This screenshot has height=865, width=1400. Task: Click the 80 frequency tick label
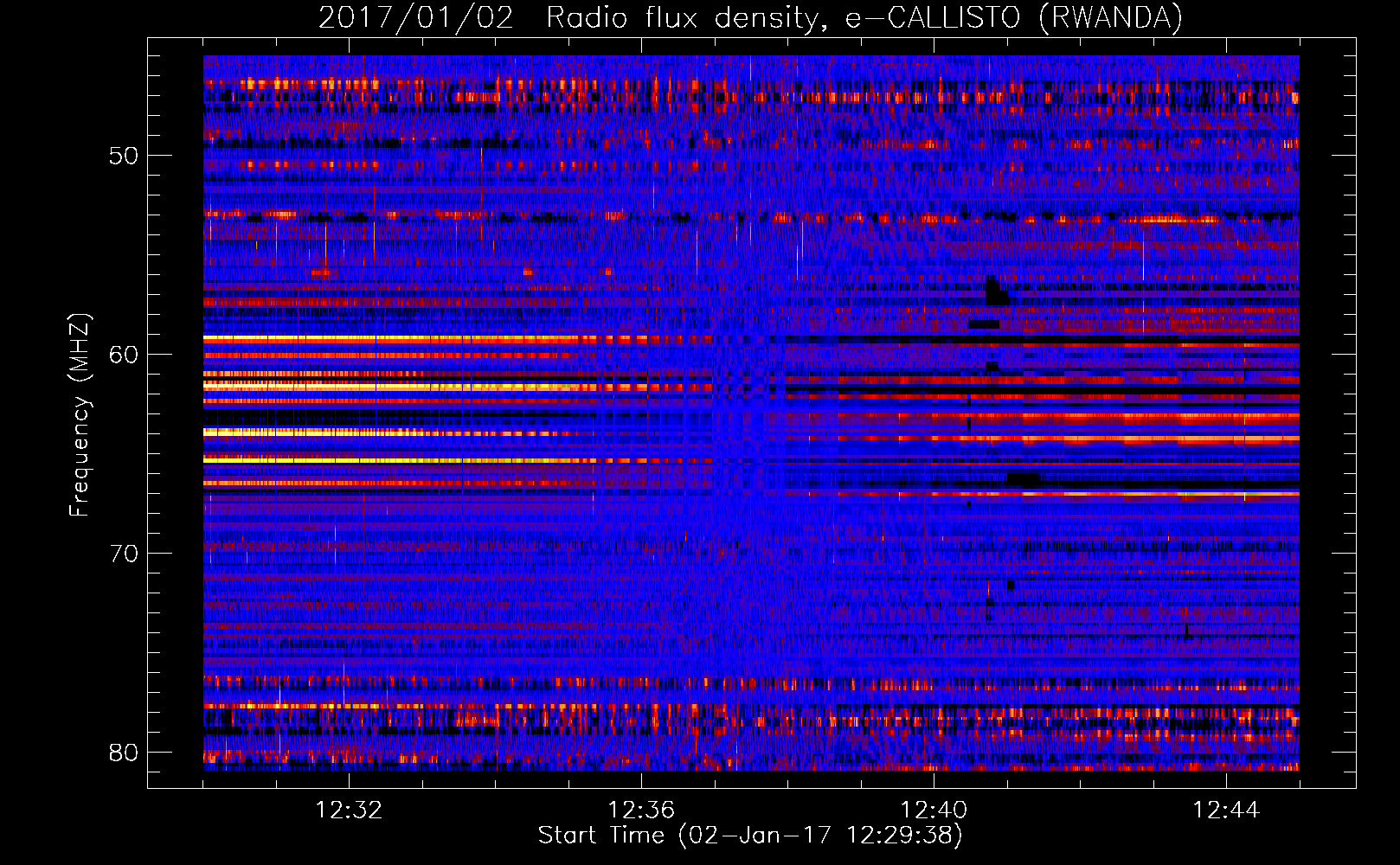tap(124, 753)
